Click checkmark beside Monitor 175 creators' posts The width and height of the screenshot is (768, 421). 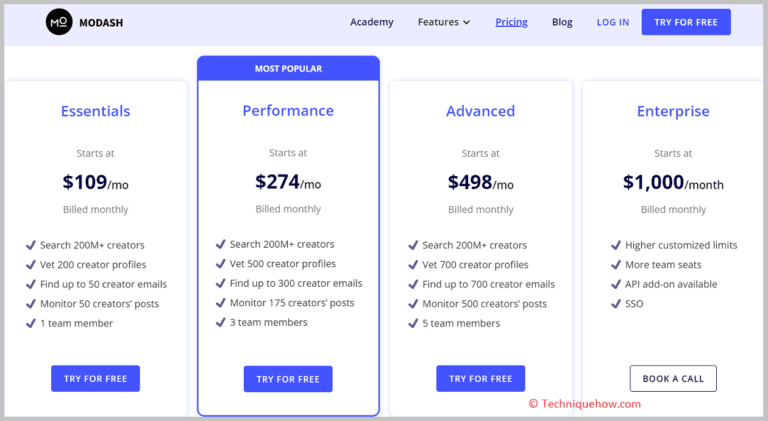tap(220, 303)
